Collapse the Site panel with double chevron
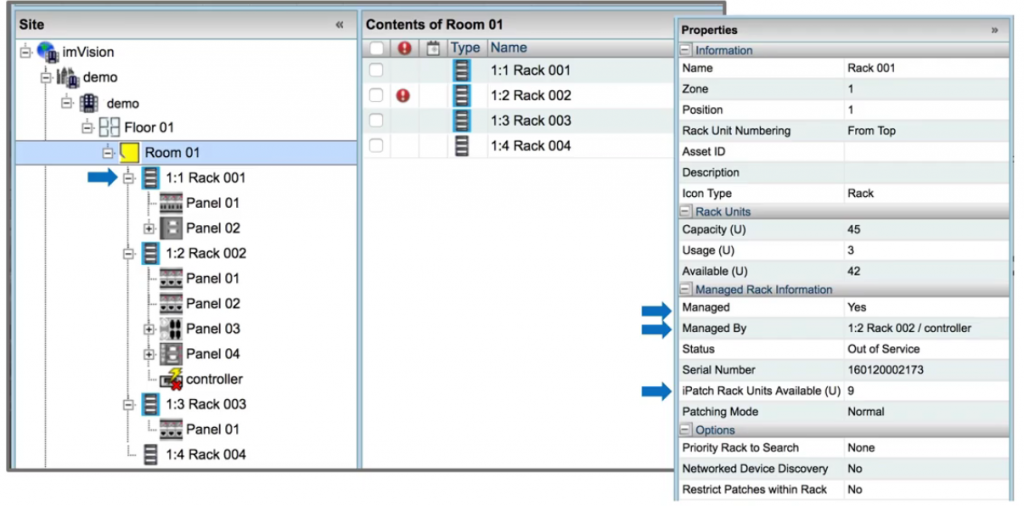This screenshot has height=506, width=1024. (x=340, y=24)
